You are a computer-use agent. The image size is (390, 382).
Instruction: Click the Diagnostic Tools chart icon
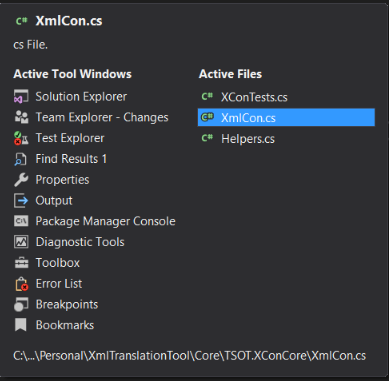[x=21, y=242]
